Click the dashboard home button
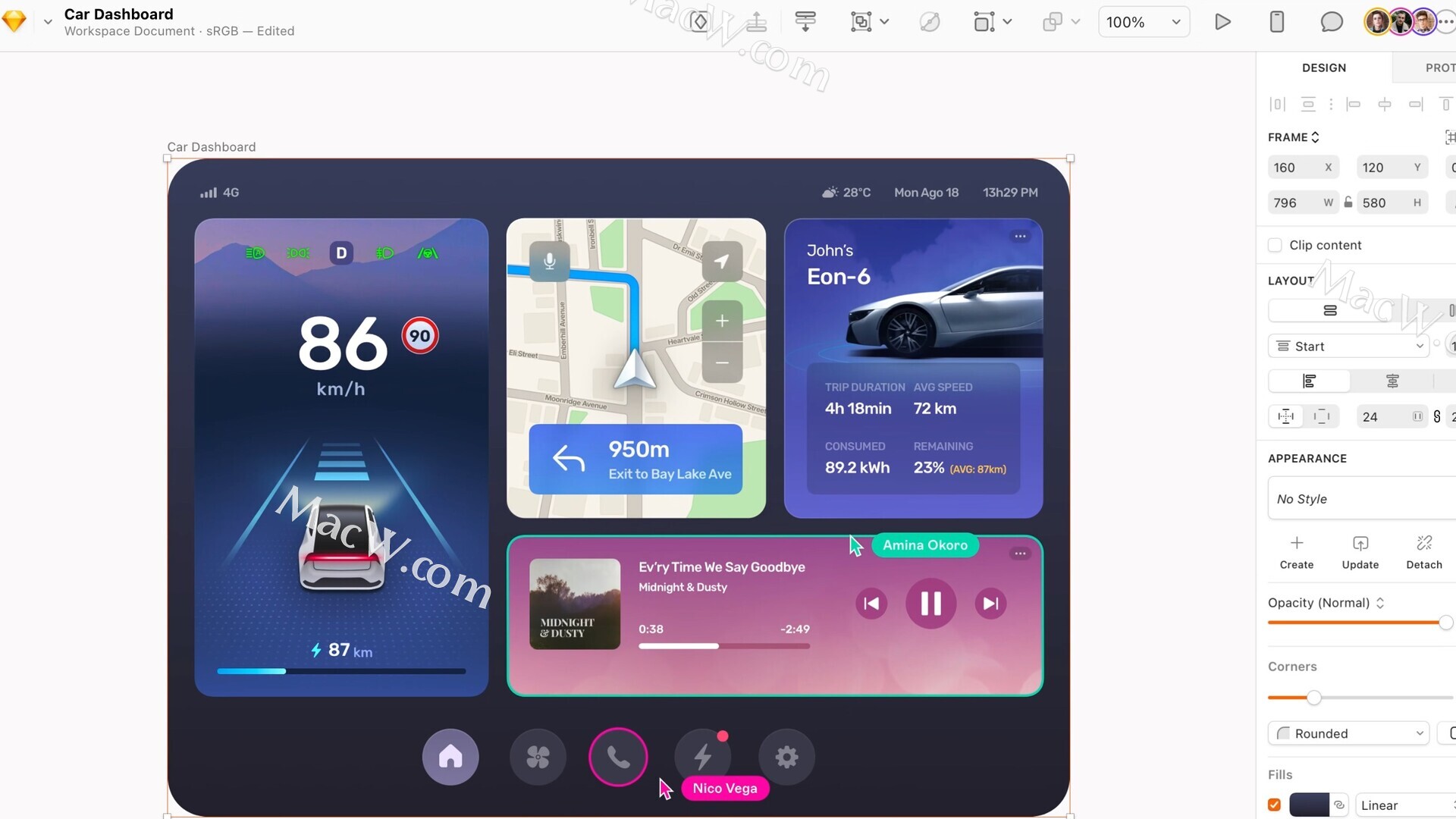This screenshot has width=1456, height=819. [450, 756]
